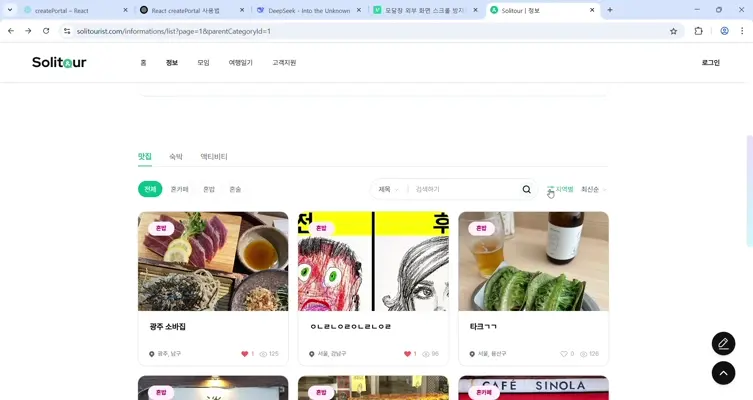Open the browser extensions puzzle icon
Screen dimensions: 753x400
point(698,31)
